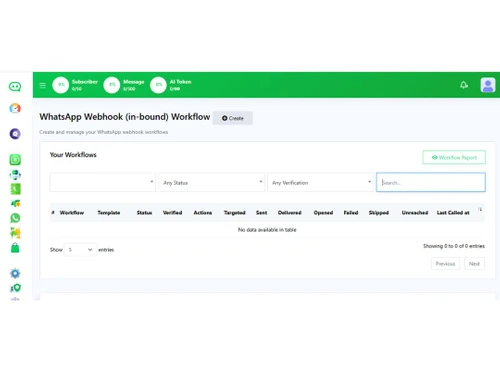
Task: Click the # column header
Action: tap(53, 213)
